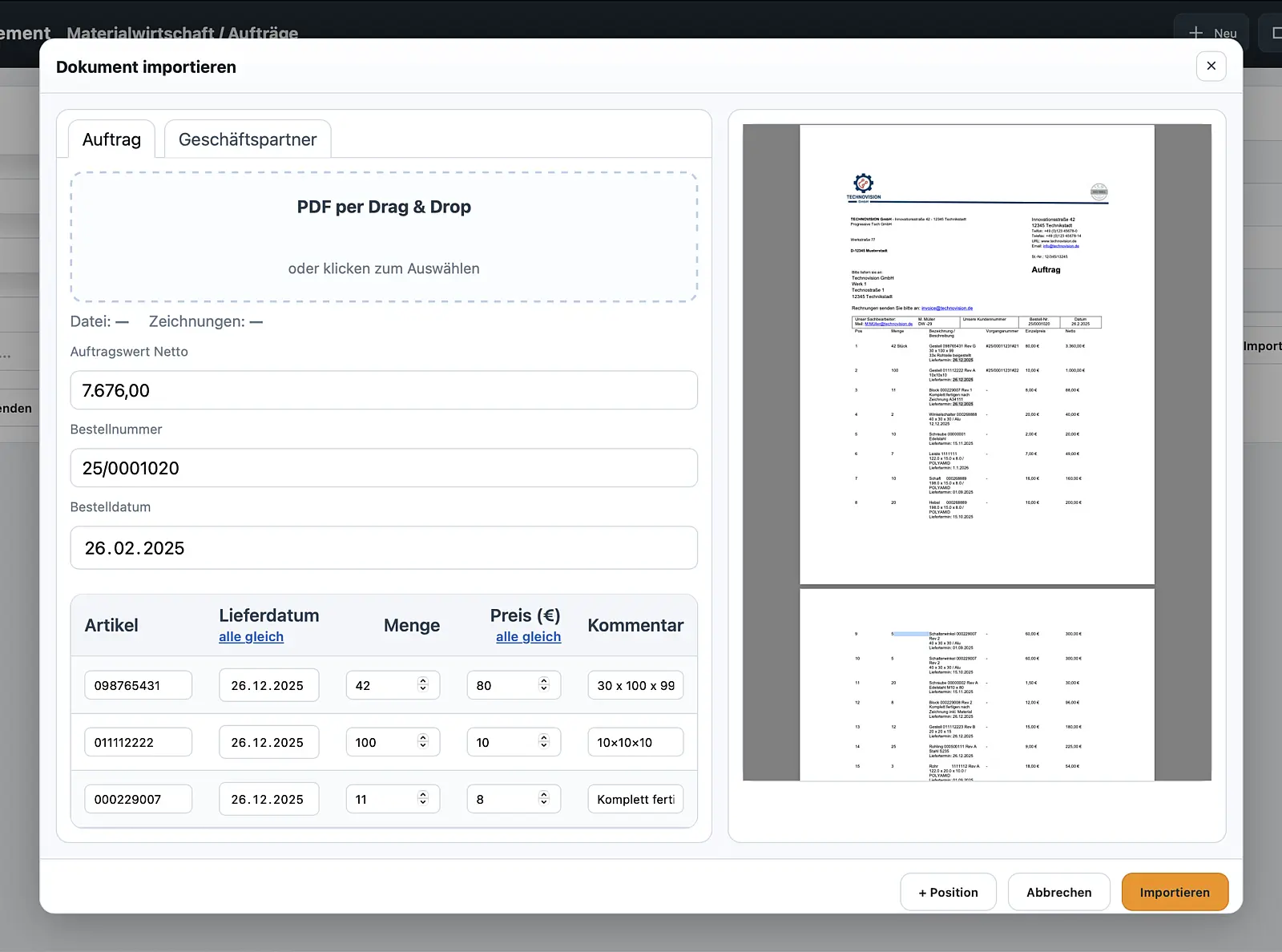Click the Auftragswert Netto field
Image resolution: width=1282 pixels, height=952 pixels.
[384, 390]
